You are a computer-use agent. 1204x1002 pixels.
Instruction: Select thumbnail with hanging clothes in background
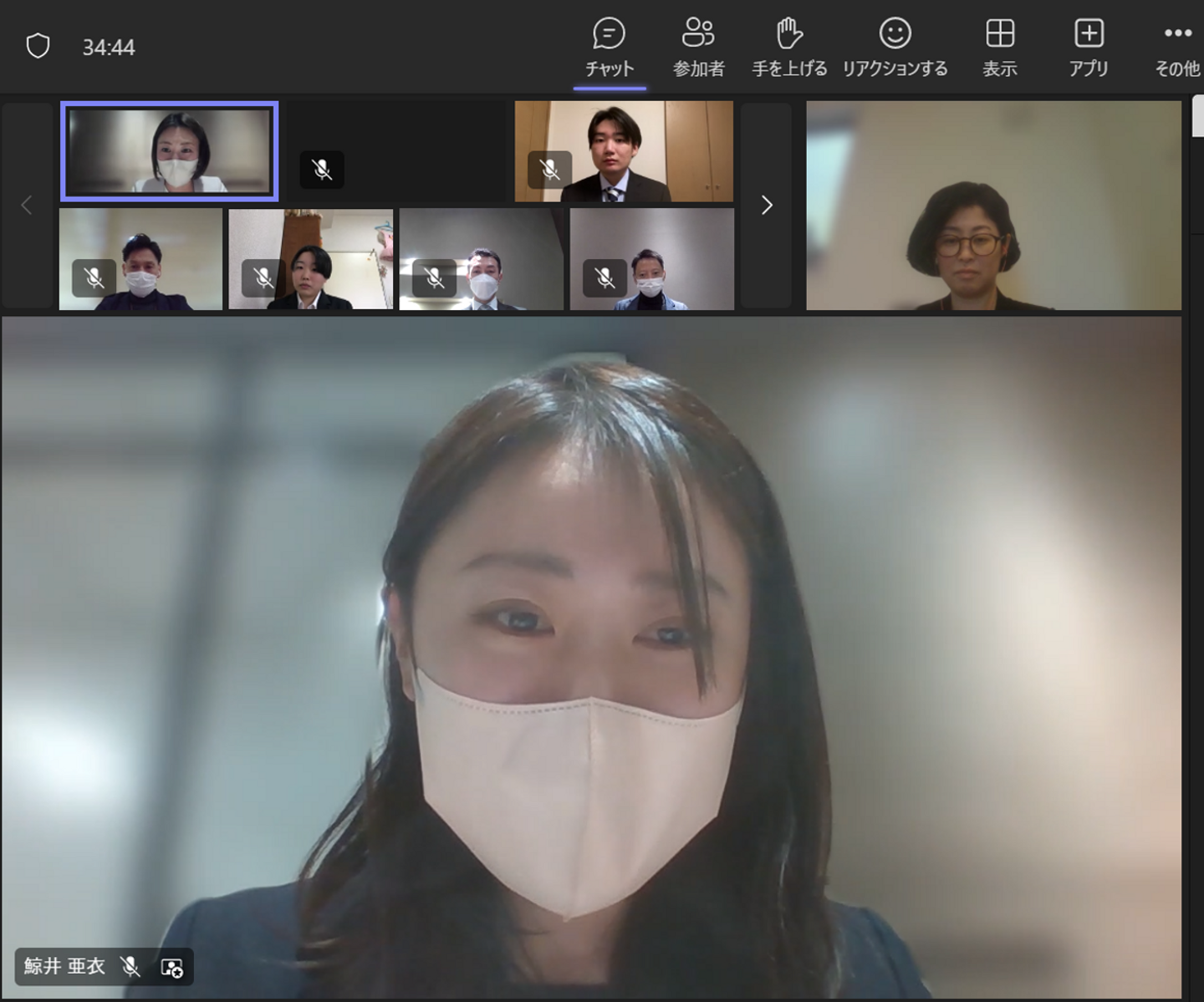[311, 259]
